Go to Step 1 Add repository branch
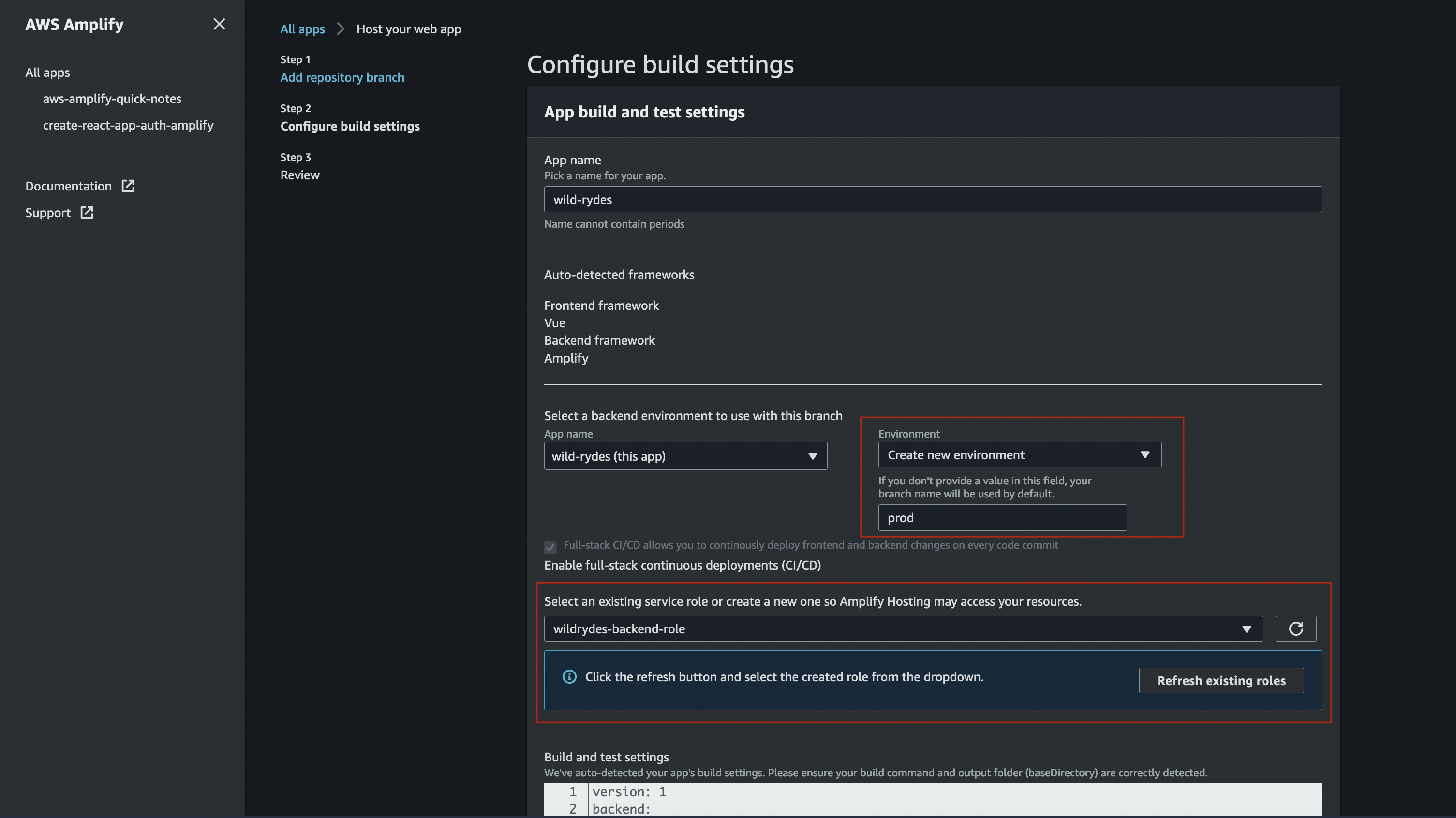 [x=342, y=77]
